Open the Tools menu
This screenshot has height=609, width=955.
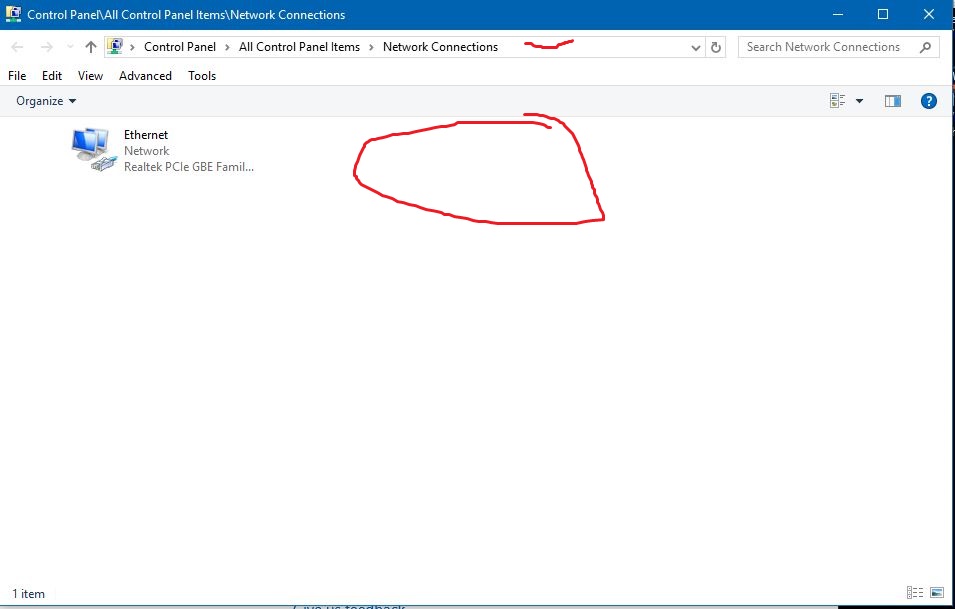[202, 76]
